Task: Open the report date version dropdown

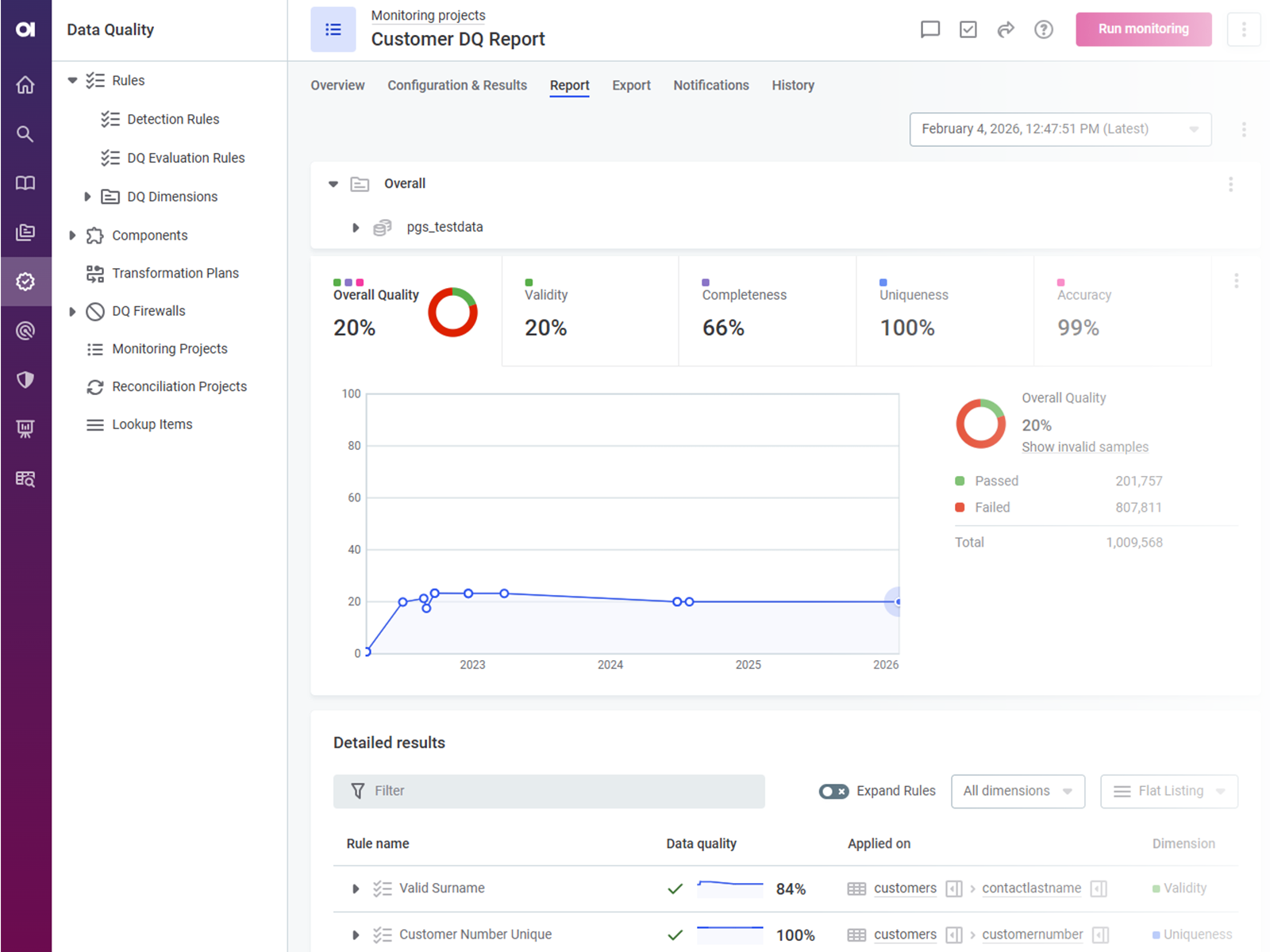Action: pos(1060,129)
